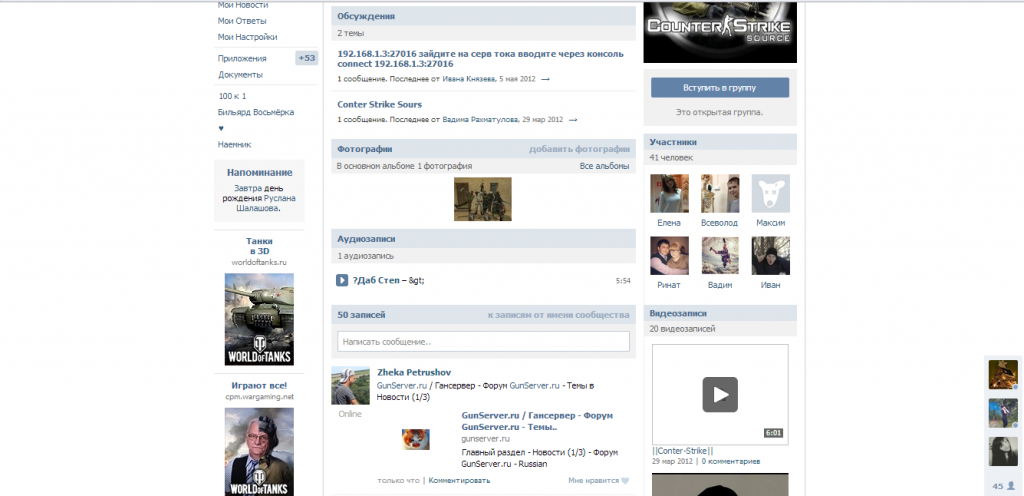Open Документы in left menu
The image size is (1024, 496).
click(240, 74)
